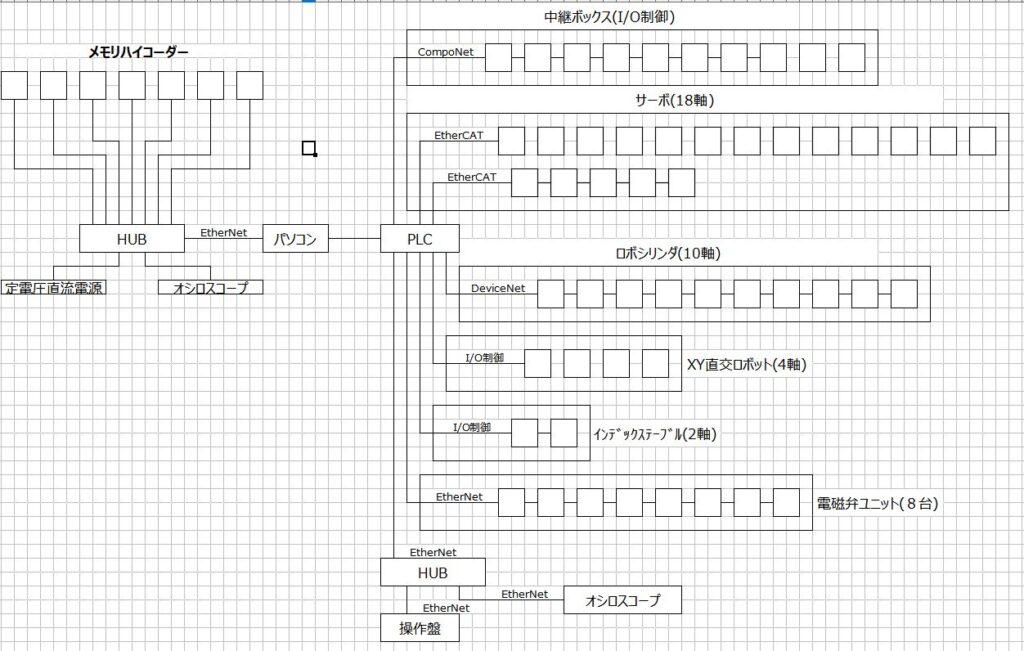Select first servo box after lower EtherCAT
1024x651 pixels.
[x=524, y=183]
